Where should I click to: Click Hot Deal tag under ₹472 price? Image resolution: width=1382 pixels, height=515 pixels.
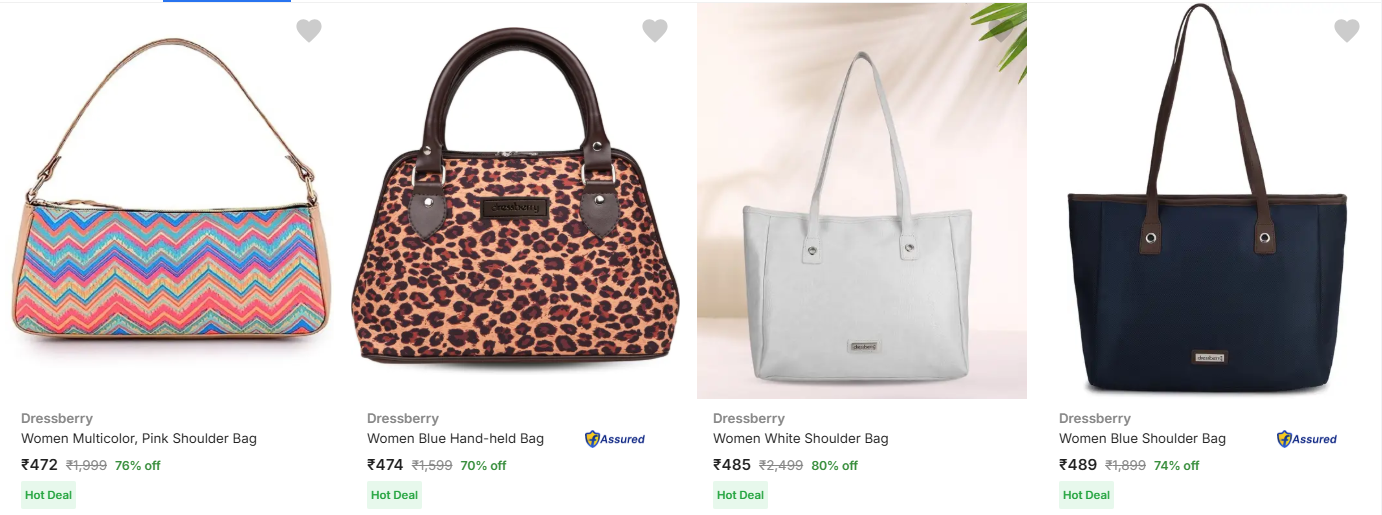[48, 495]
